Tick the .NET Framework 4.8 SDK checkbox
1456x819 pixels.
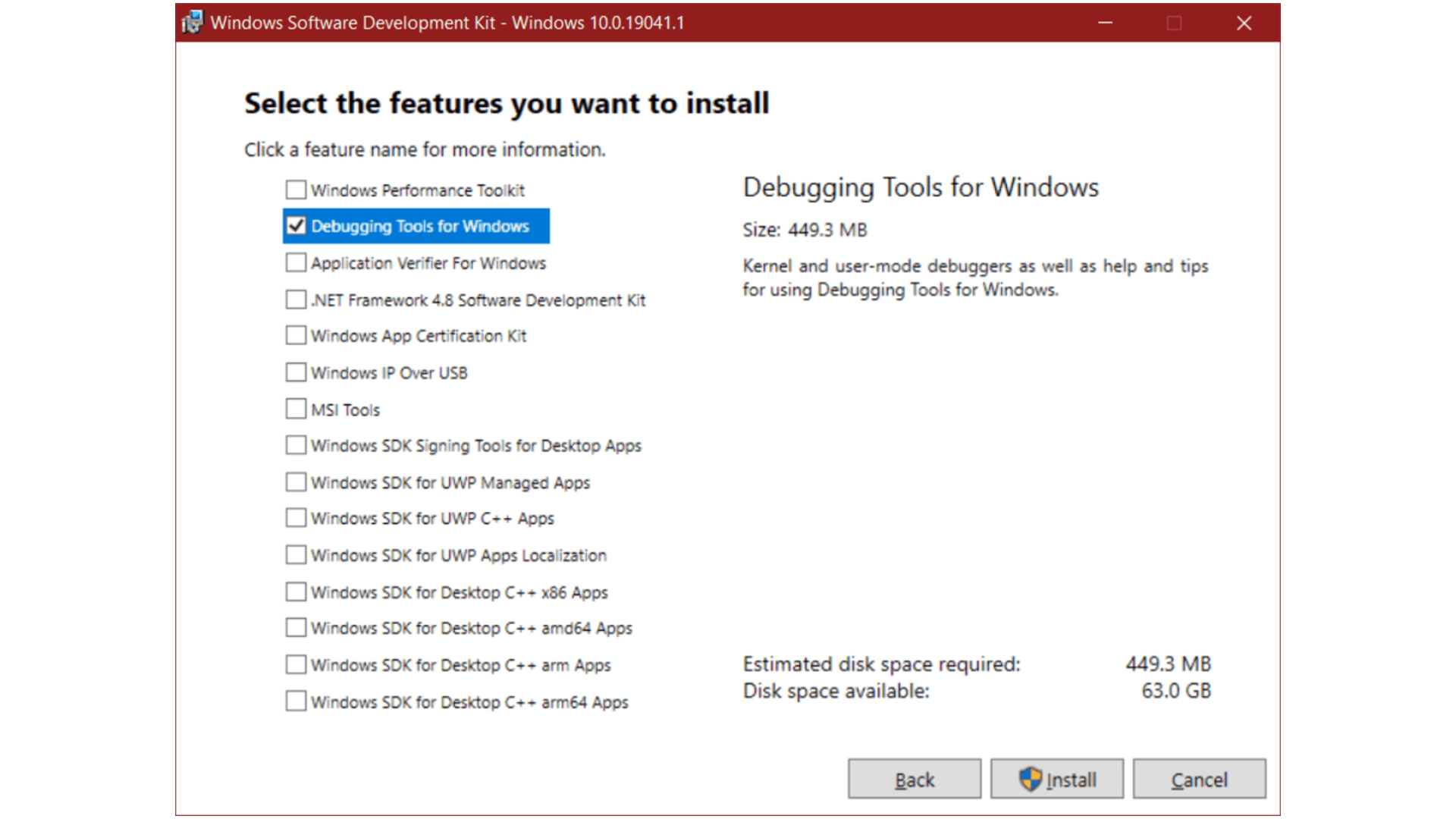[x=296, y=300]
